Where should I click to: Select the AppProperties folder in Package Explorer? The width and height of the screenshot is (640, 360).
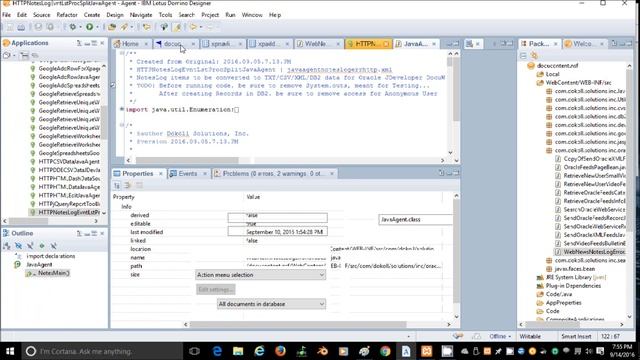(563, 302)
